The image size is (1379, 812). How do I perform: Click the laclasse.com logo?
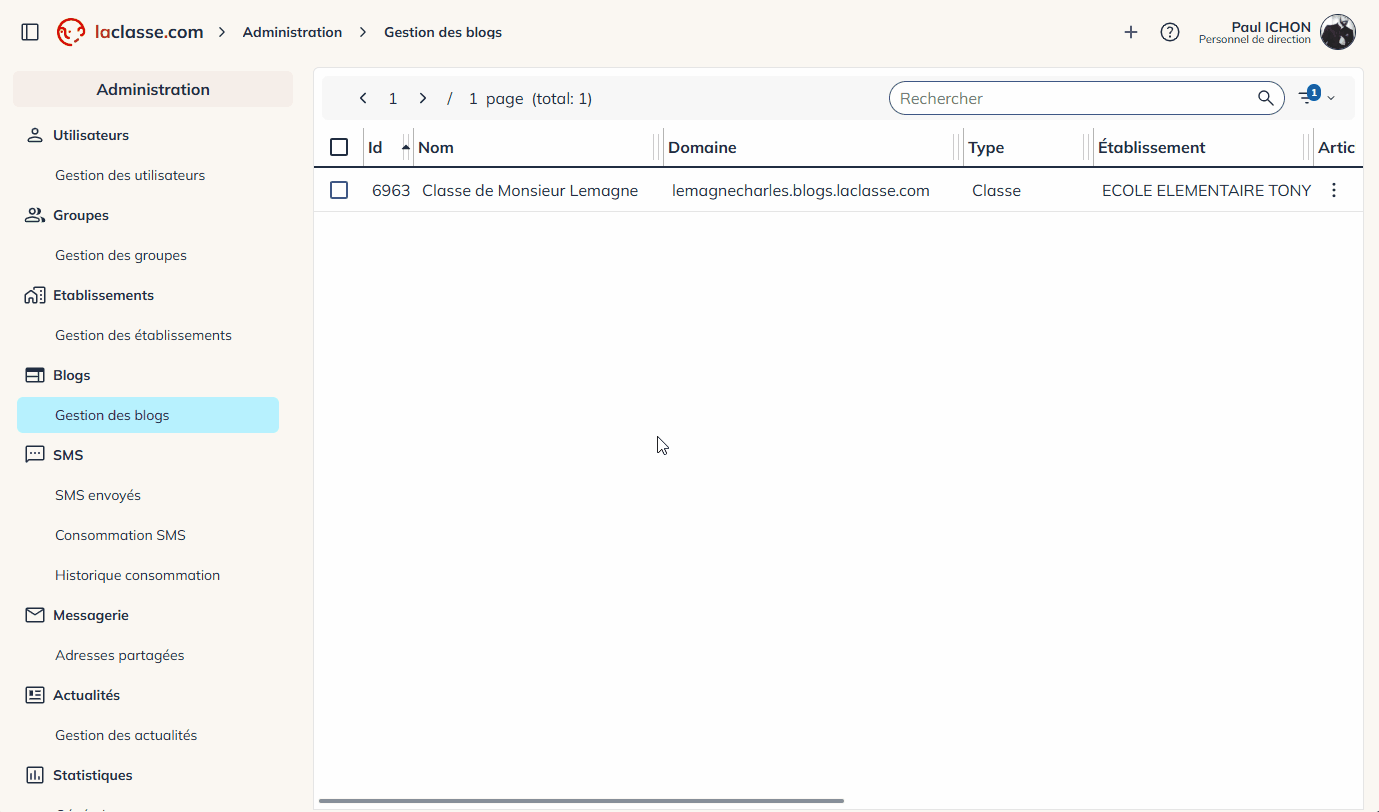pyautogui.click(x=130, y=32)
